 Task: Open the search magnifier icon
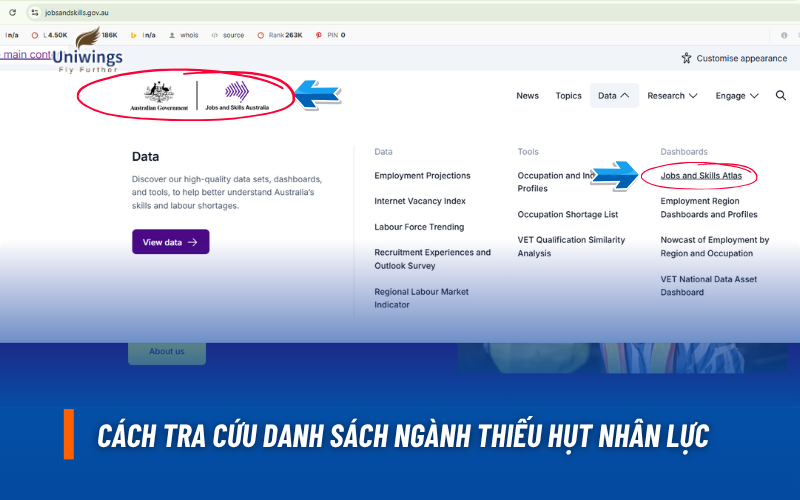point(781,95)
